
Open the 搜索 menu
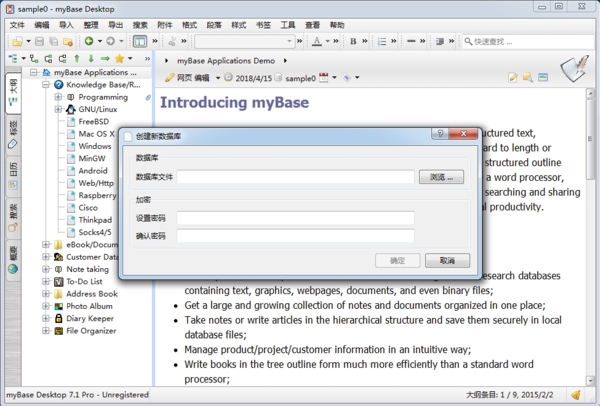tap(140, 25)
